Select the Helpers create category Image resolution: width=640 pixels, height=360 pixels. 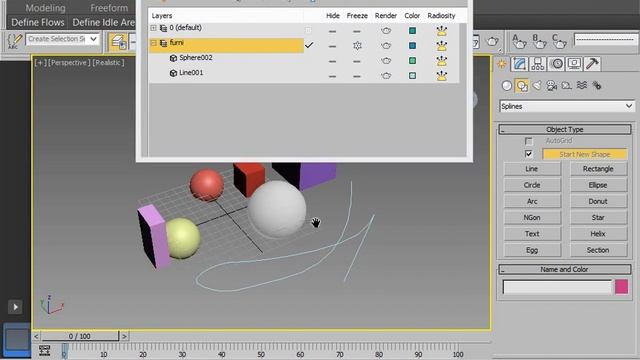567,85
